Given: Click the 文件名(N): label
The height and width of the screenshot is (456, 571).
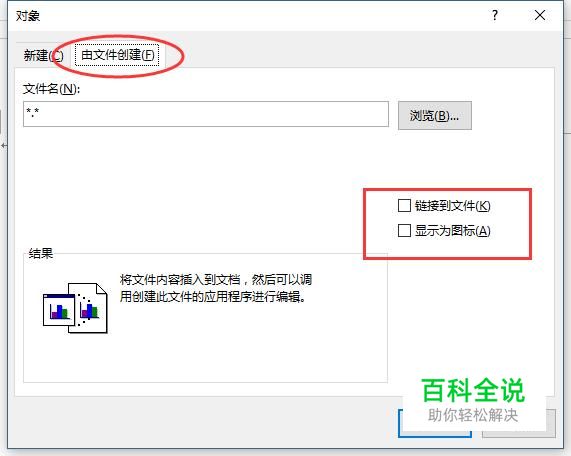Looking at the screenshot, I should tap(51, 89).
